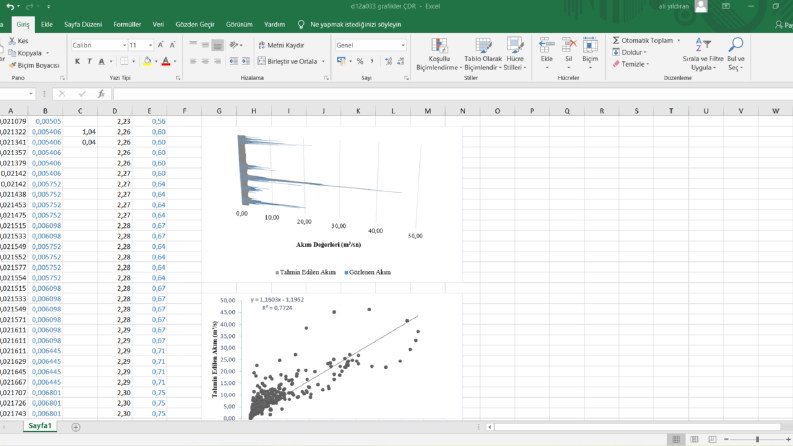The height and width of the screenshot is (446, 793).
Task: Apply the yellow fill color bucket
Action: pos(147,61)
